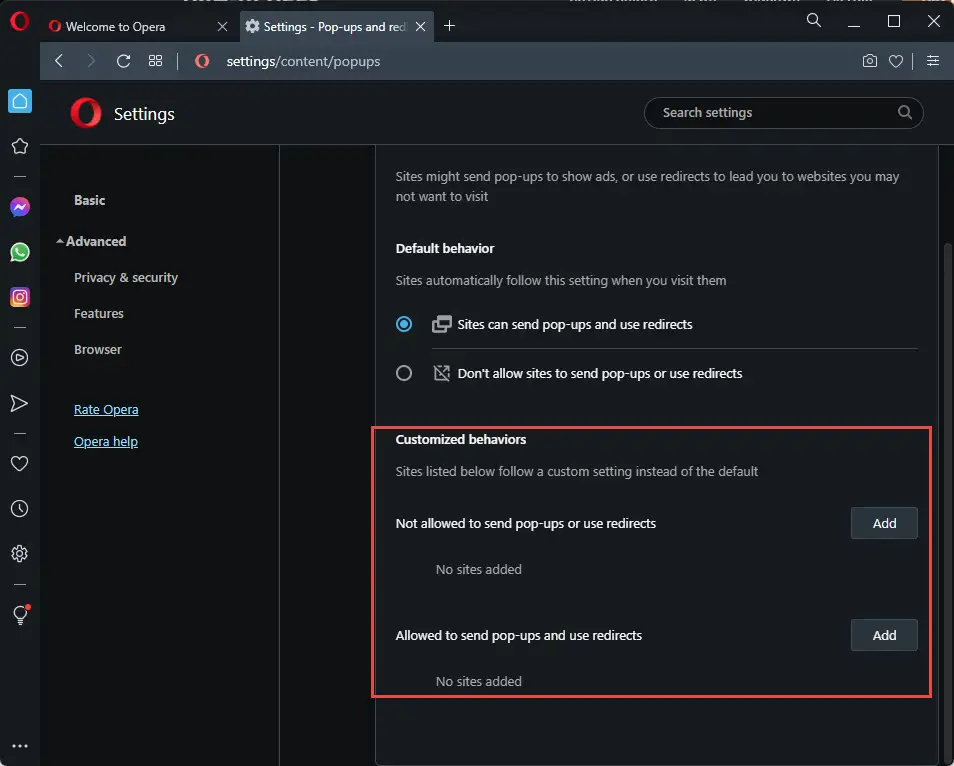Open Instagram sidebar panel
This screenshot has height=766, width=954.
[20, 297]
